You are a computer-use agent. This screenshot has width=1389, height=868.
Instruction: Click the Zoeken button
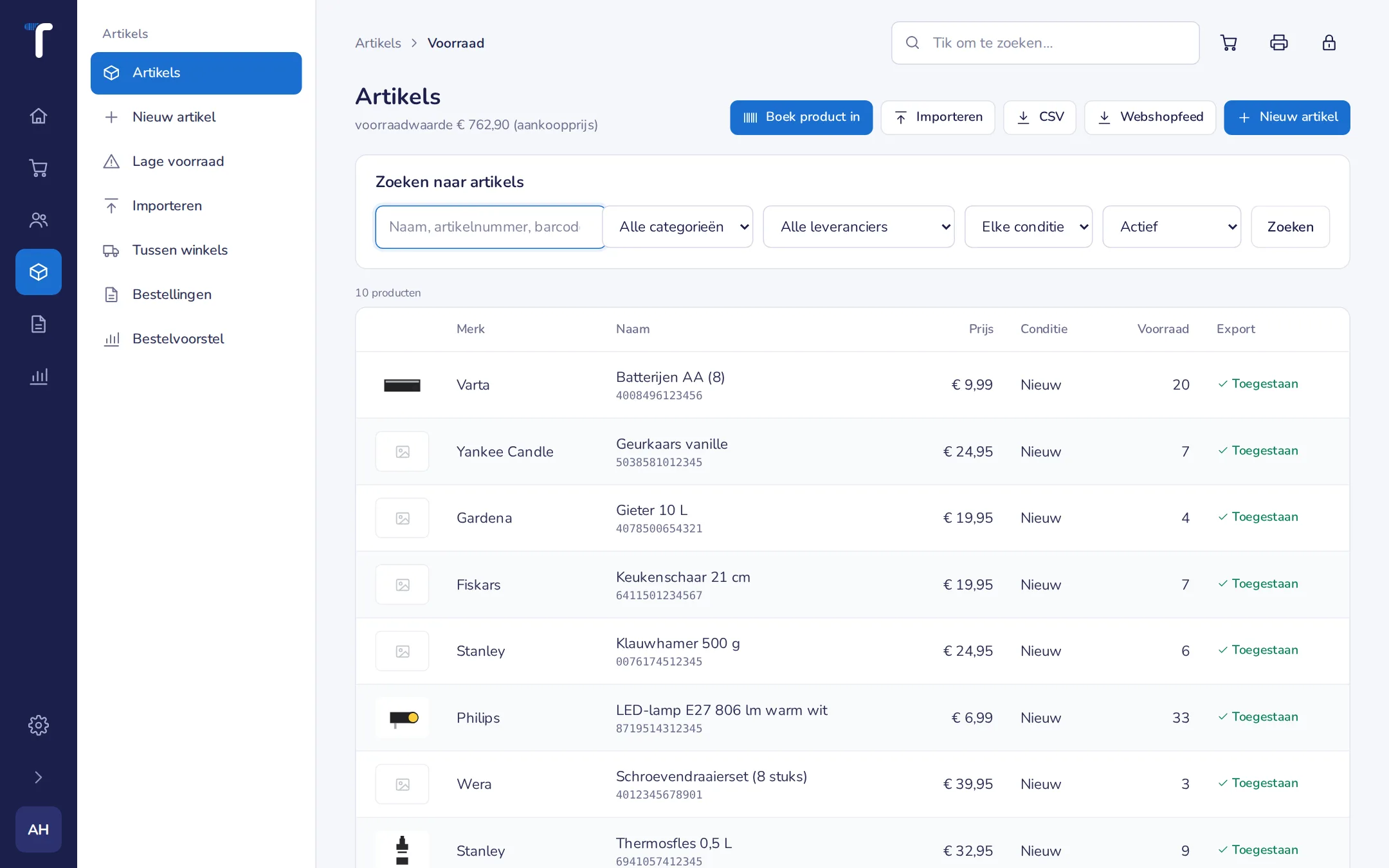(x=1290, y=227)
